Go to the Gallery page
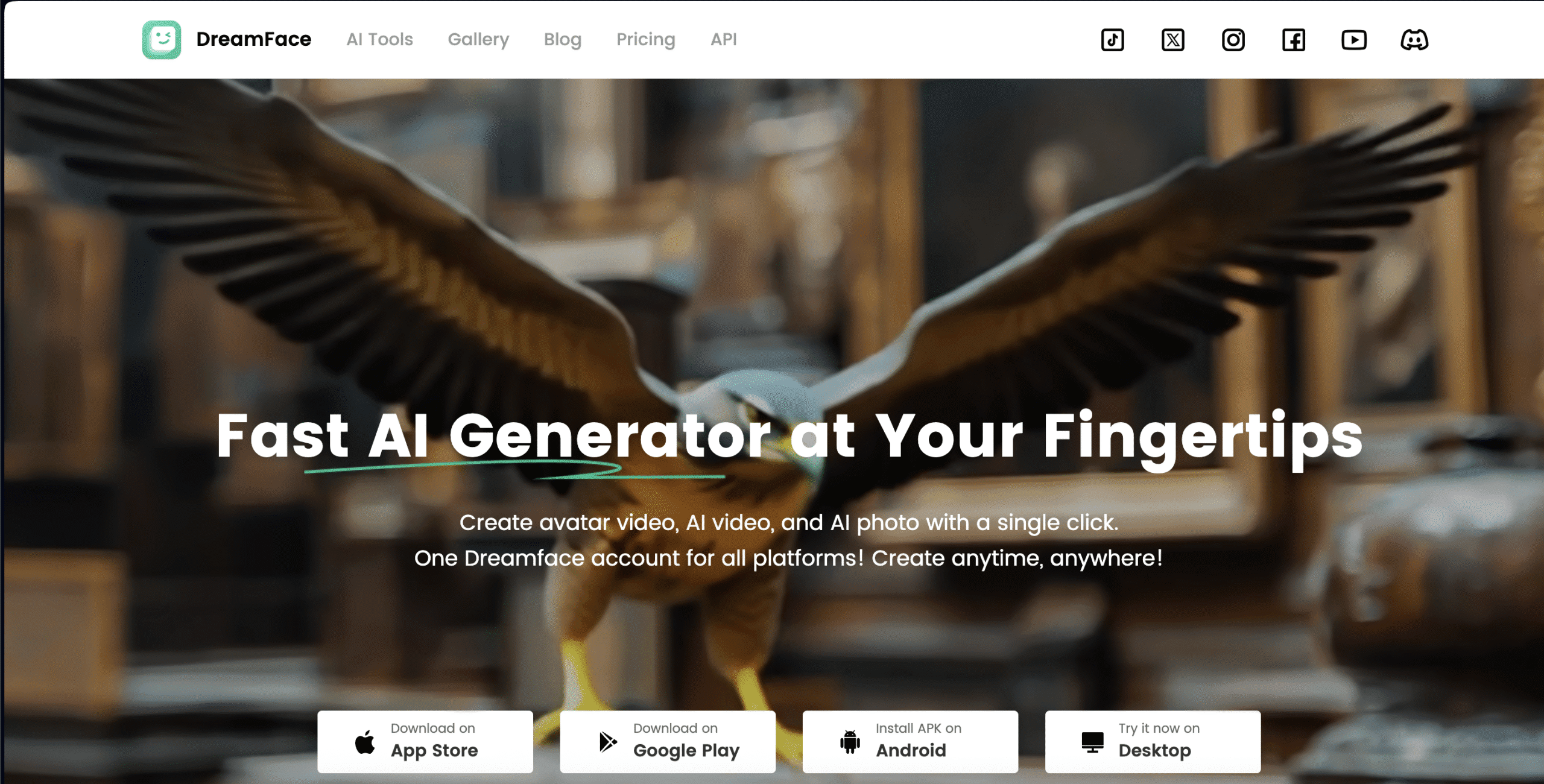This screenshot has height=784, width=1544. (x=478, y=39)
